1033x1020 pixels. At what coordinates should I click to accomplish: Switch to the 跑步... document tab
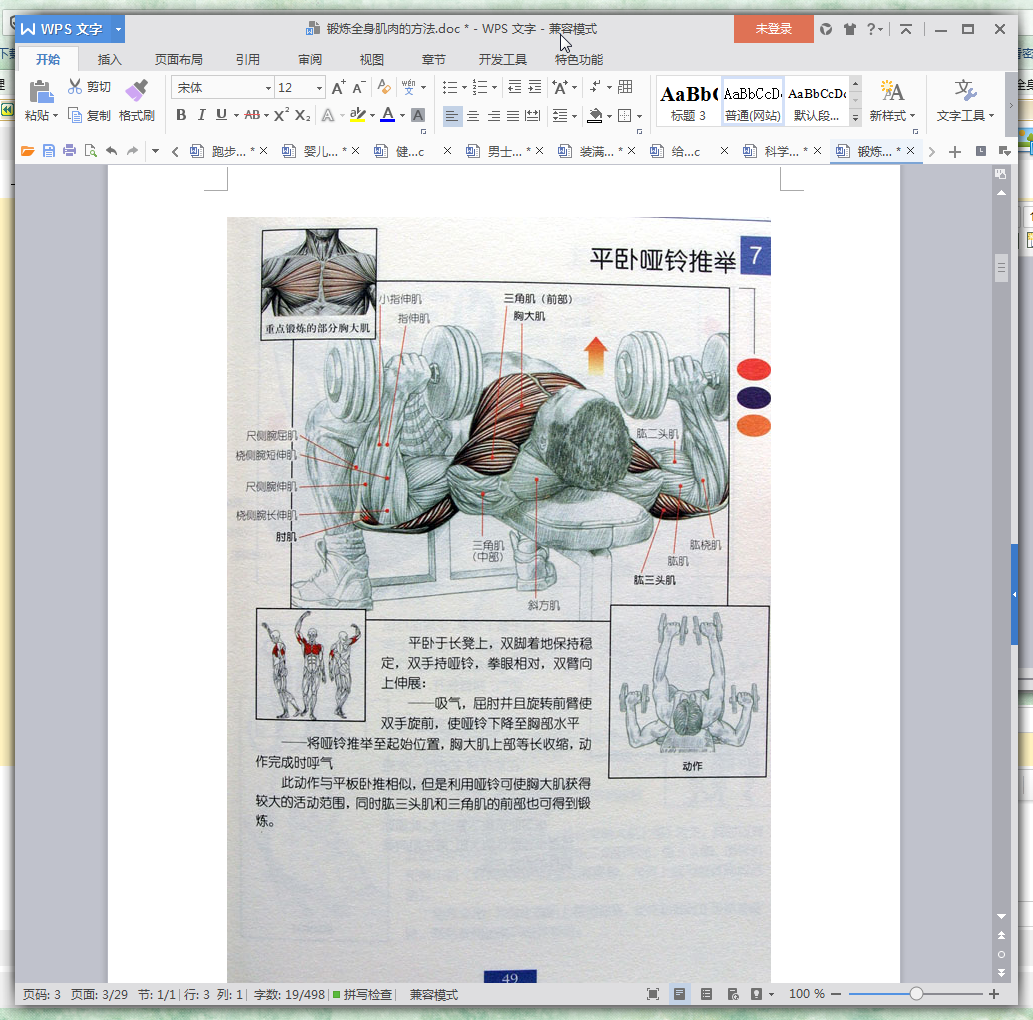click(x=228, y=152)
